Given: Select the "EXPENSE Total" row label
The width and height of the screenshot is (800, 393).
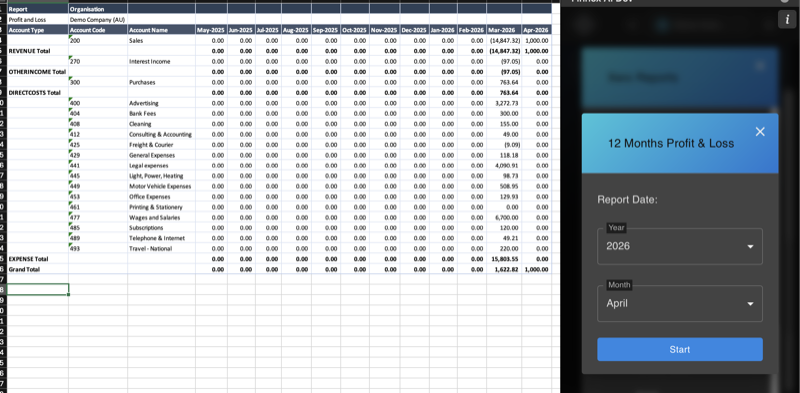Looking at the screenshot, I should pos(38,259).
